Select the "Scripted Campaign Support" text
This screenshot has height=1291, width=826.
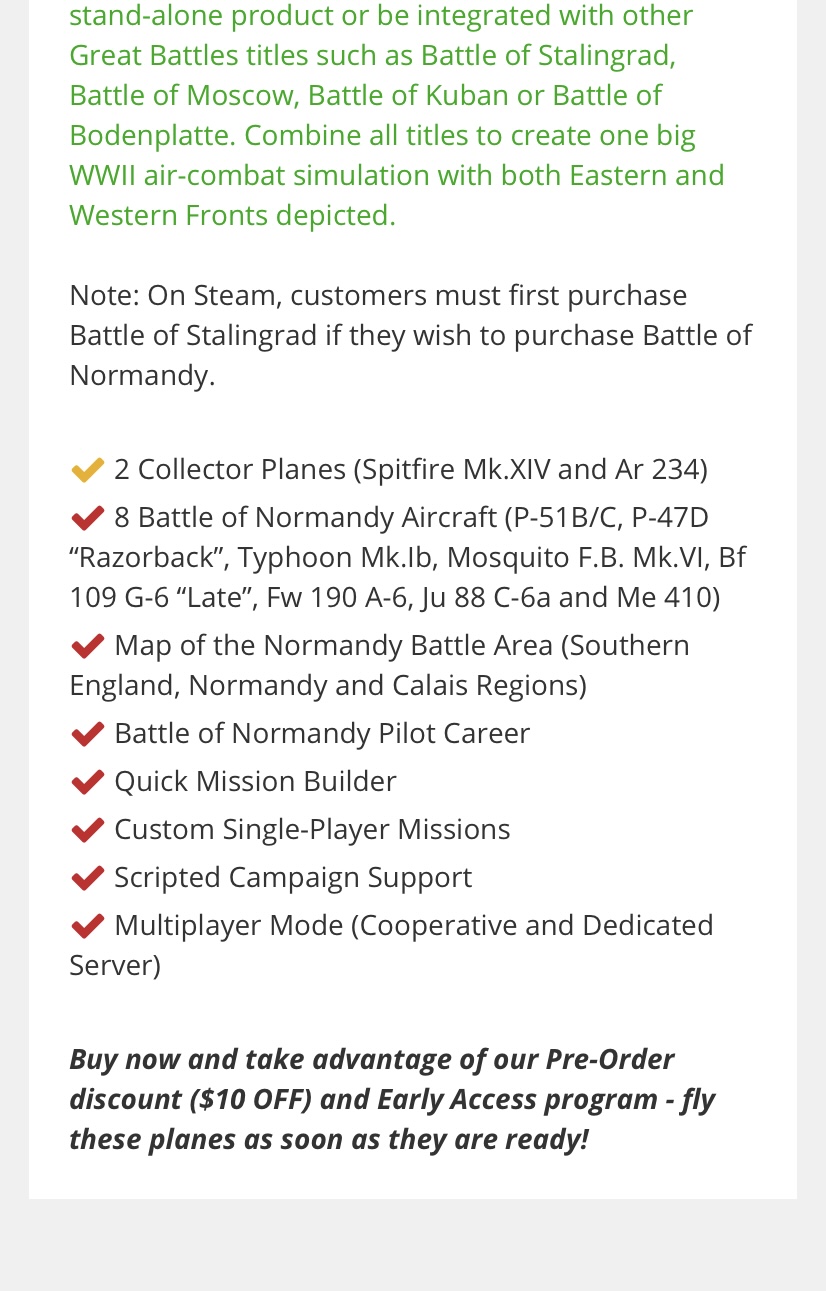click(293, 877)
